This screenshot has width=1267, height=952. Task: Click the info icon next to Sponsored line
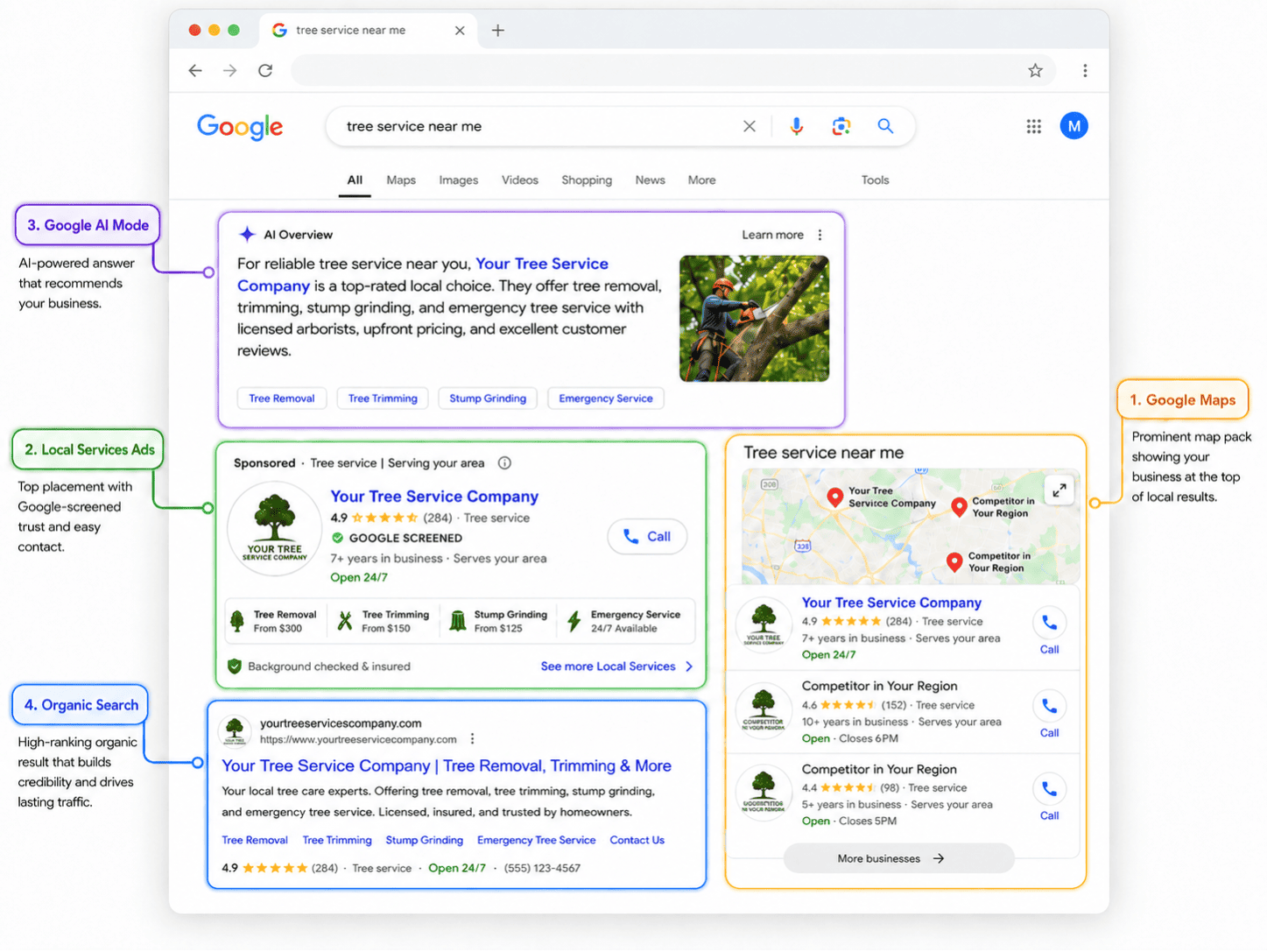[x=504, y=463]
